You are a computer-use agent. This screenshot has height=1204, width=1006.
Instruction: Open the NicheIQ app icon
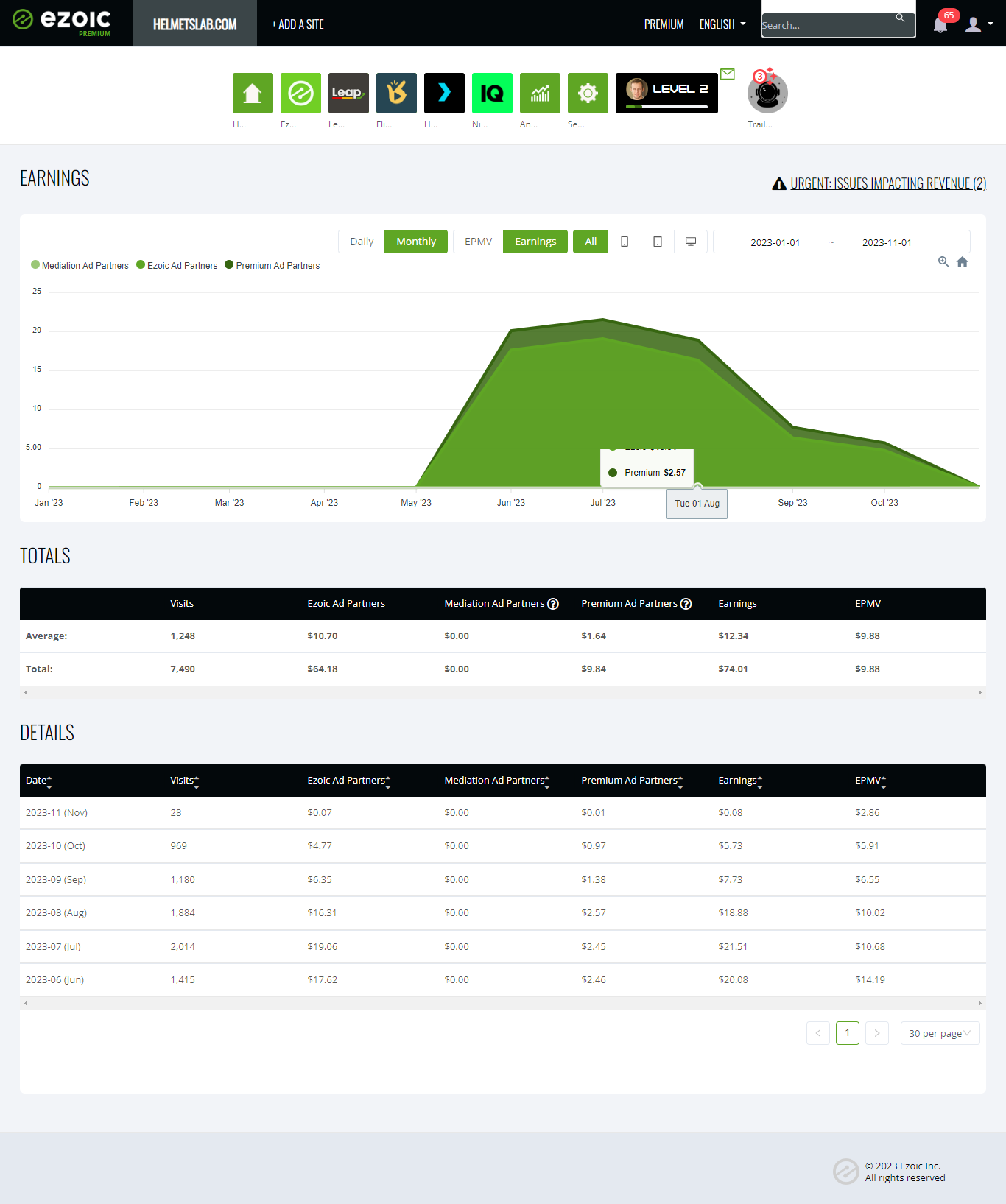pos(492,93)
